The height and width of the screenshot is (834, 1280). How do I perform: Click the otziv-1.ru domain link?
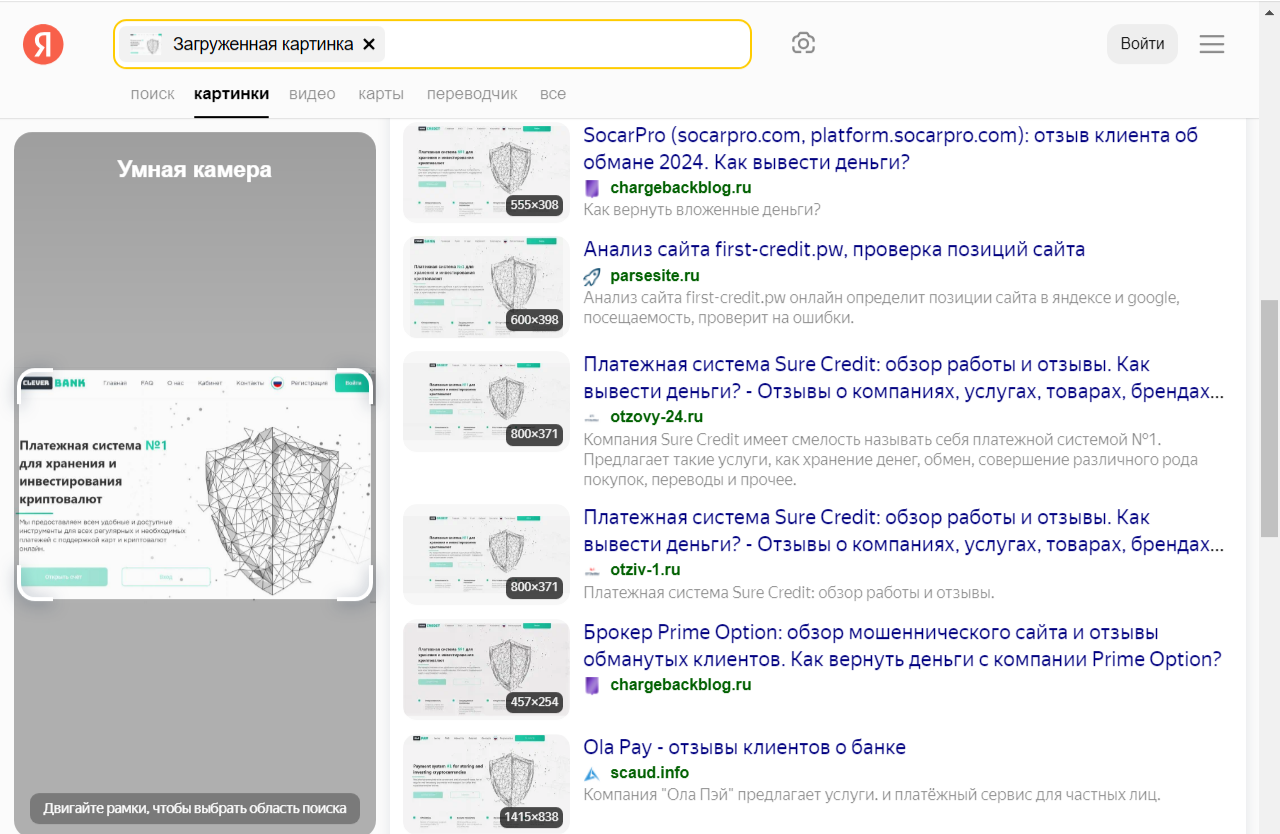click(645, 570)
